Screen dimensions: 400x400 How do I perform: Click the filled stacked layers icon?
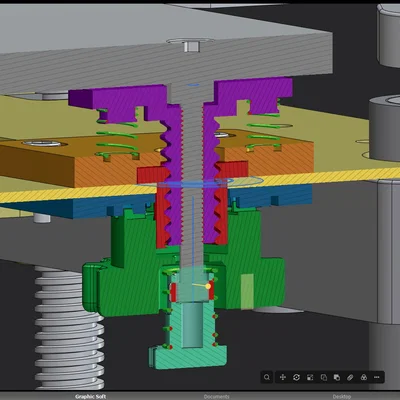[x=337, y=377]
